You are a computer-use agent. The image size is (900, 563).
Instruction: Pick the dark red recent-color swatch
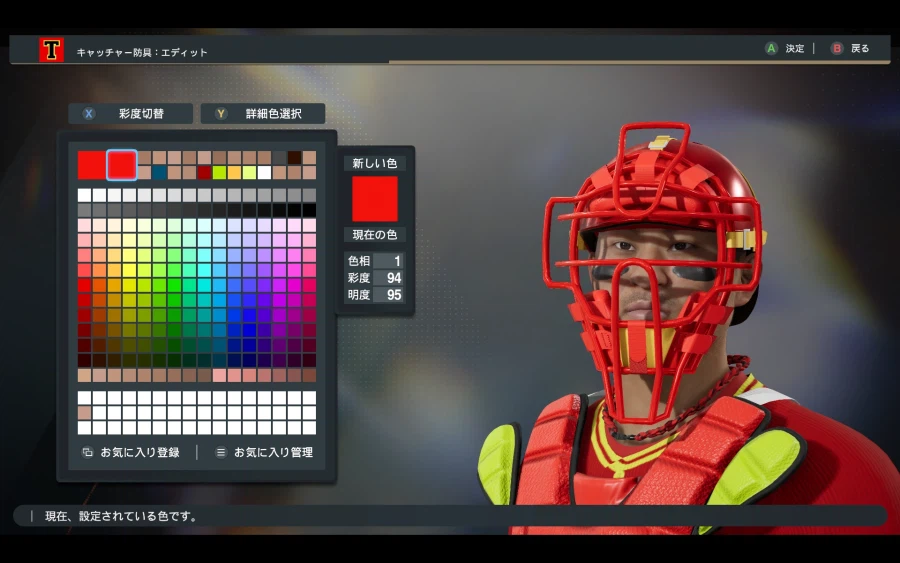pos(204,172)
